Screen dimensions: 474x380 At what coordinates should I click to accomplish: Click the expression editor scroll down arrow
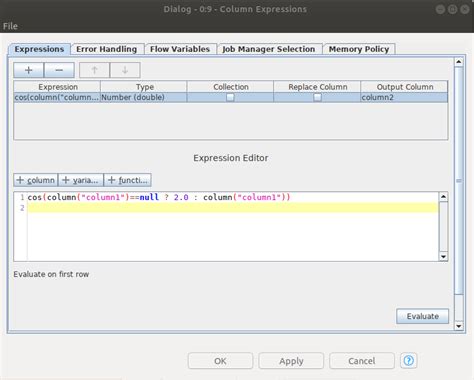coord(443,256)
